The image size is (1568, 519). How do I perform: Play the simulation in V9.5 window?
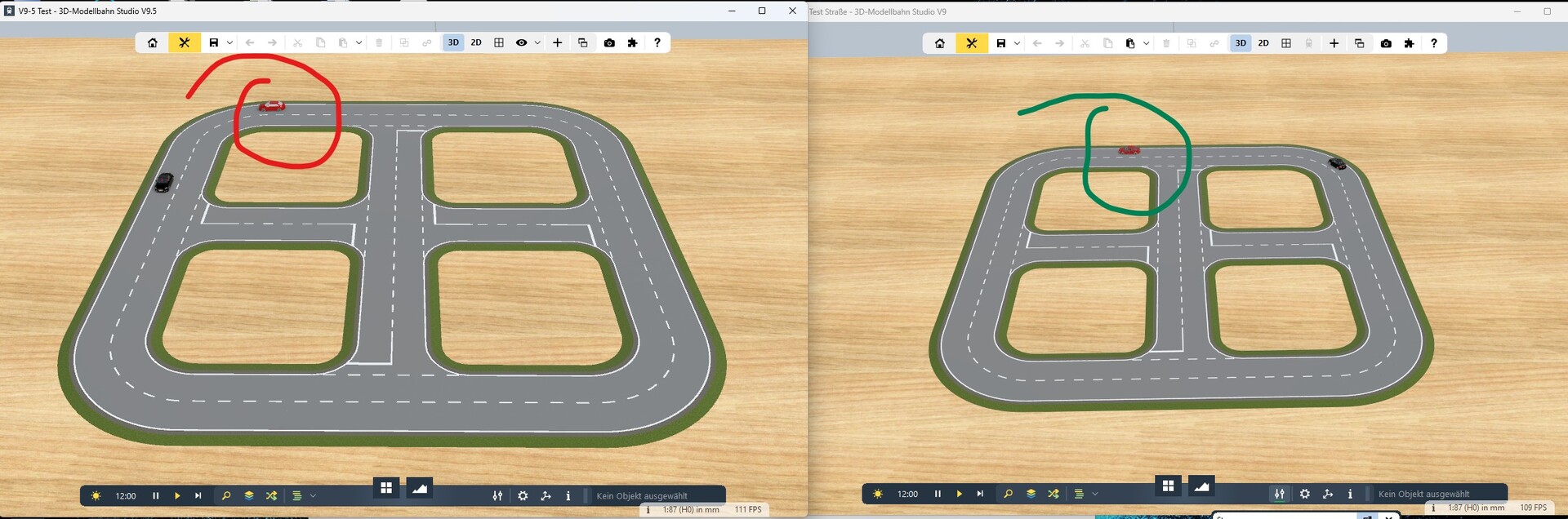(x=177, y=495)
